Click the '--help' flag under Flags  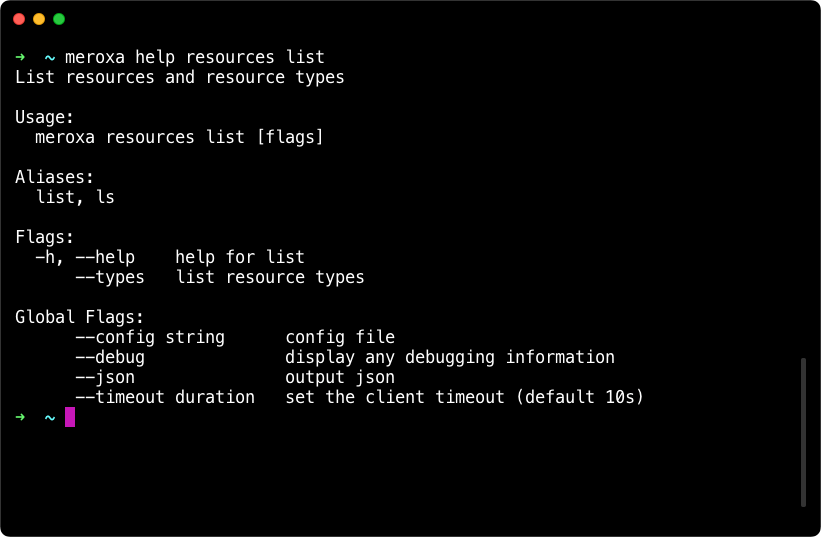[x=105, y=257]
